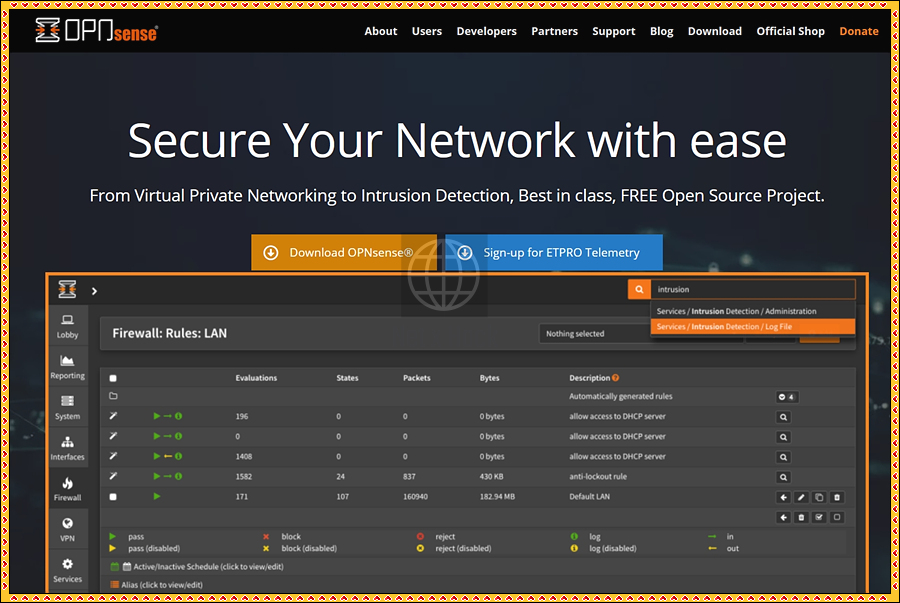Click the Firewall: Rules: LAN title
Viewport: 900px width, 603px height.
pyautogui.click(x=169, y=333)
